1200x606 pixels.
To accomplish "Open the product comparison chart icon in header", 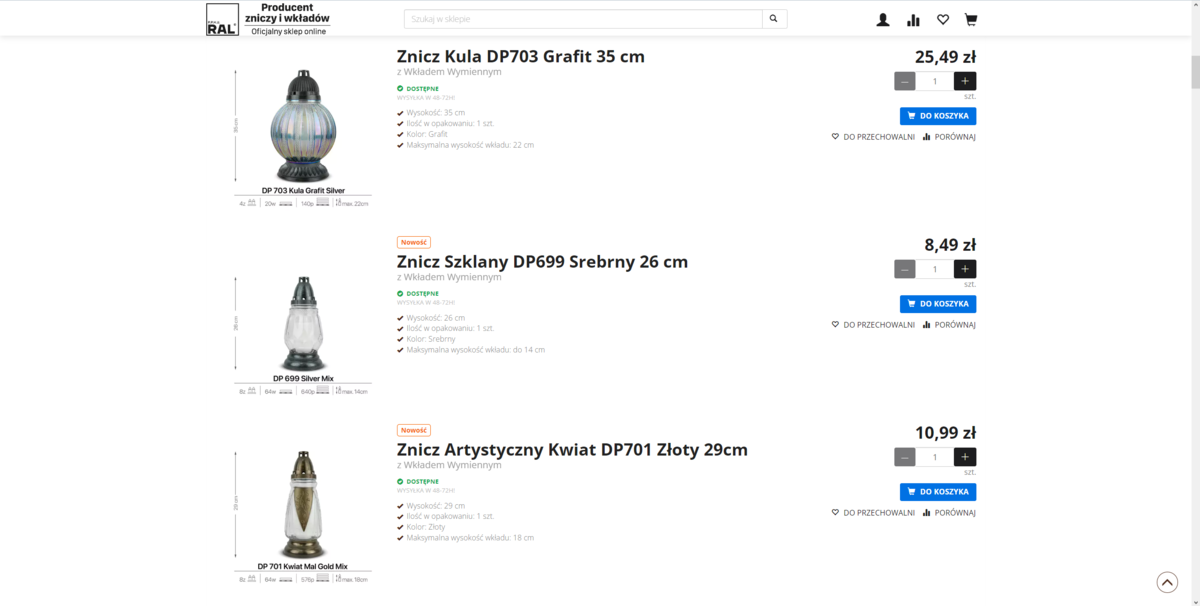I will (x=913, y=19).
